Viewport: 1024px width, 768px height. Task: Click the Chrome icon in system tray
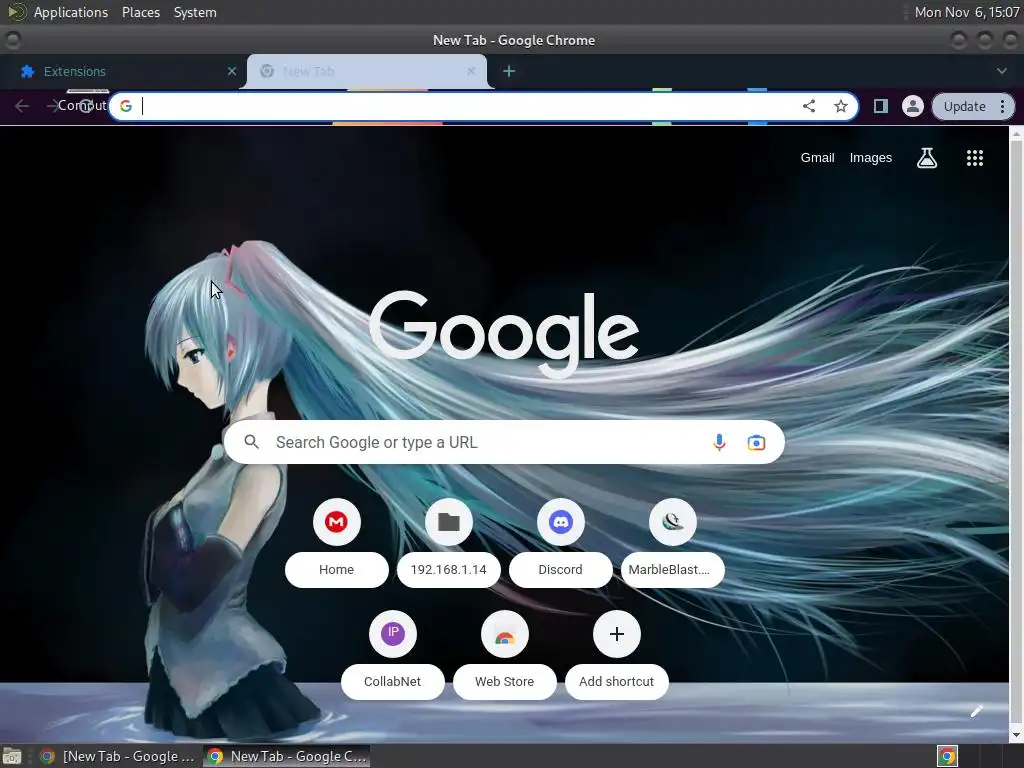click(947, 756)
